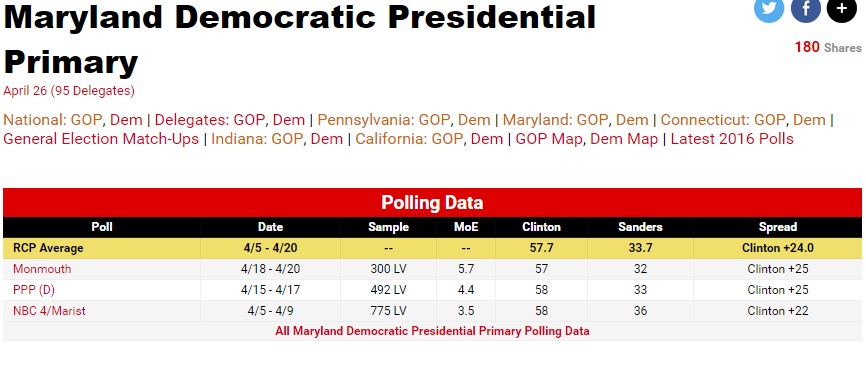866x372 pixels.
Task: Click the RCP Average row label
Action: pos(48,248)
